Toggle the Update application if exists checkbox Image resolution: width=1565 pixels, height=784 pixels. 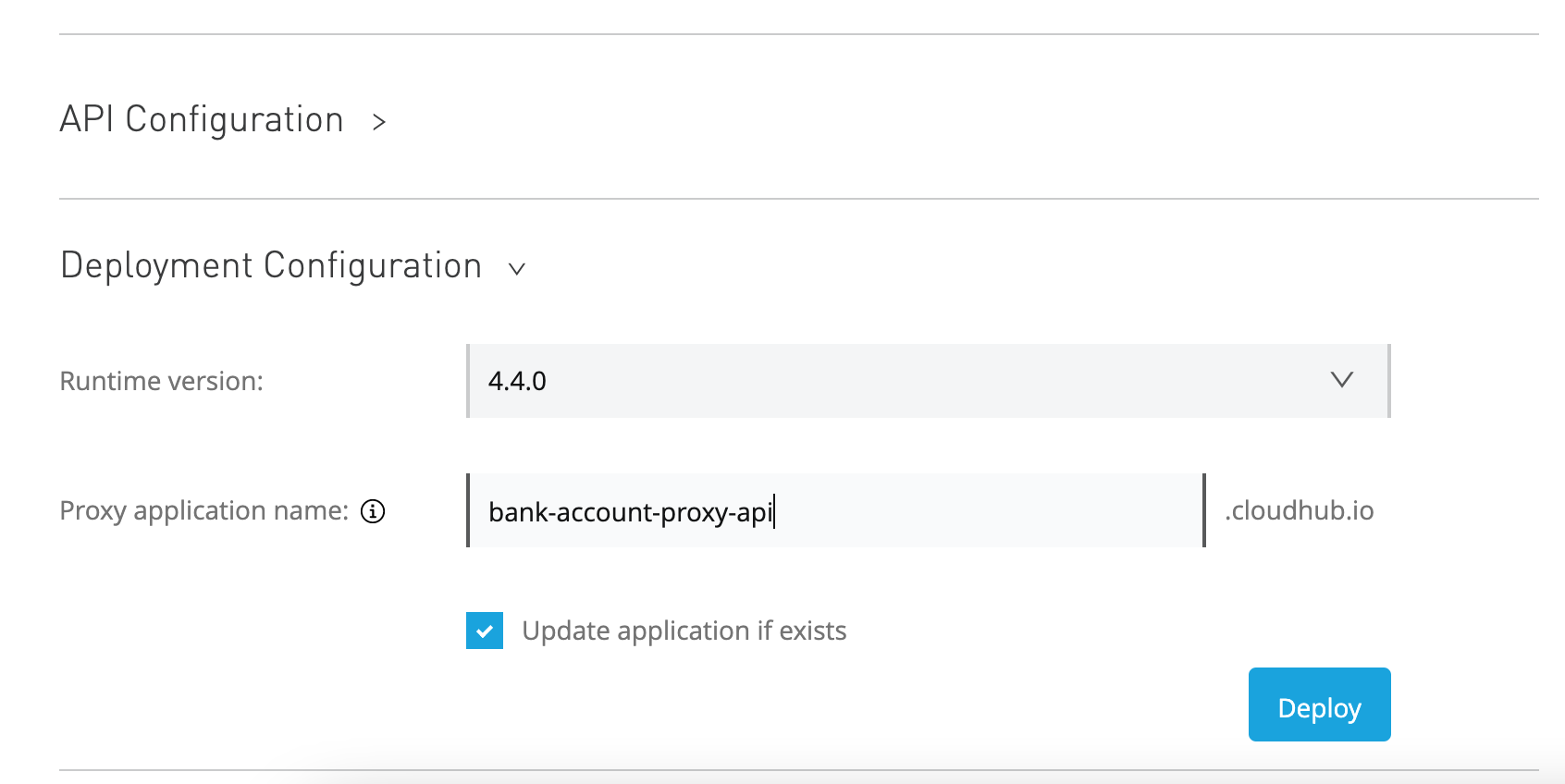(x=485, y=631)
